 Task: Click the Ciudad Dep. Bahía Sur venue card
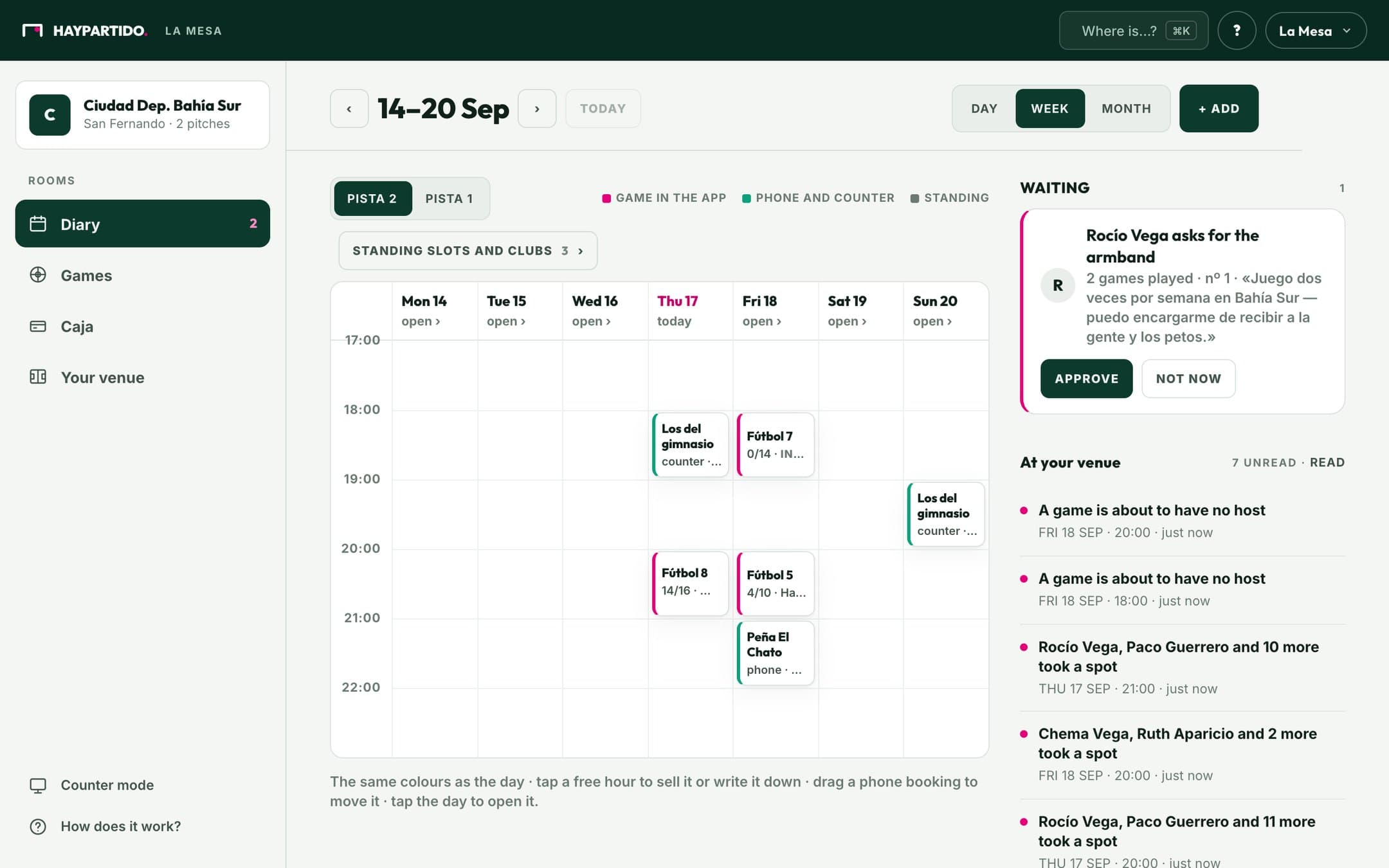[x=143, y=115]
